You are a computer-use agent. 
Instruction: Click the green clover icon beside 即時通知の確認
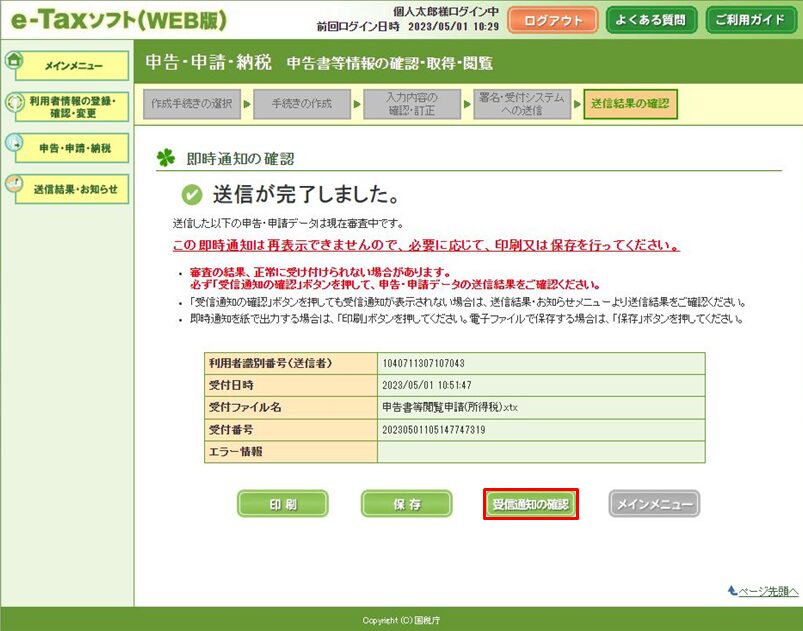[165, 158]
